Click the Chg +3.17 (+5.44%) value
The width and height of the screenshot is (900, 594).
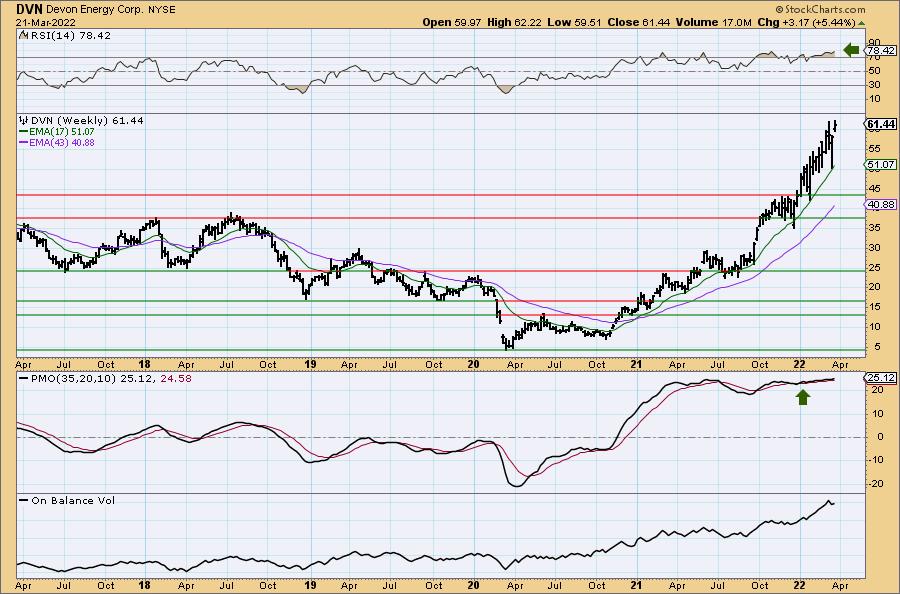pyautogui.click(x=806, y=22)
